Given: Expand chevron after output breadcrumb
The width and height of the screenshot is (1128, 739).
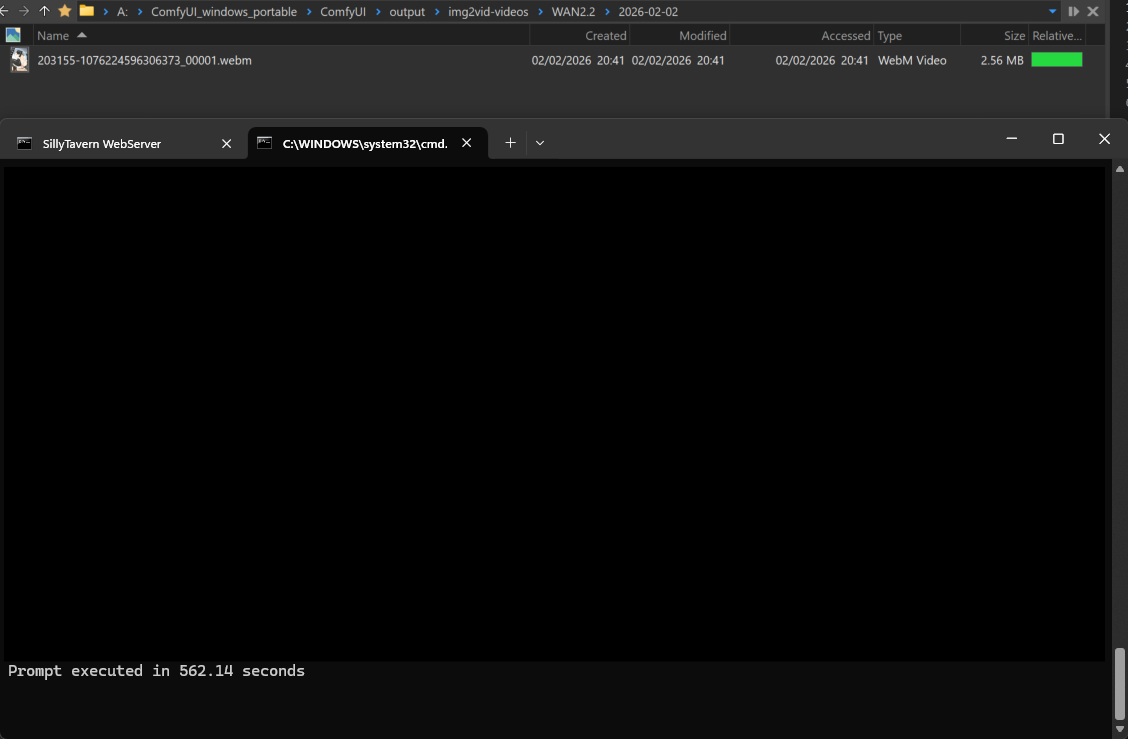Looking at the screenshot, I should click(x=437, y=12).
